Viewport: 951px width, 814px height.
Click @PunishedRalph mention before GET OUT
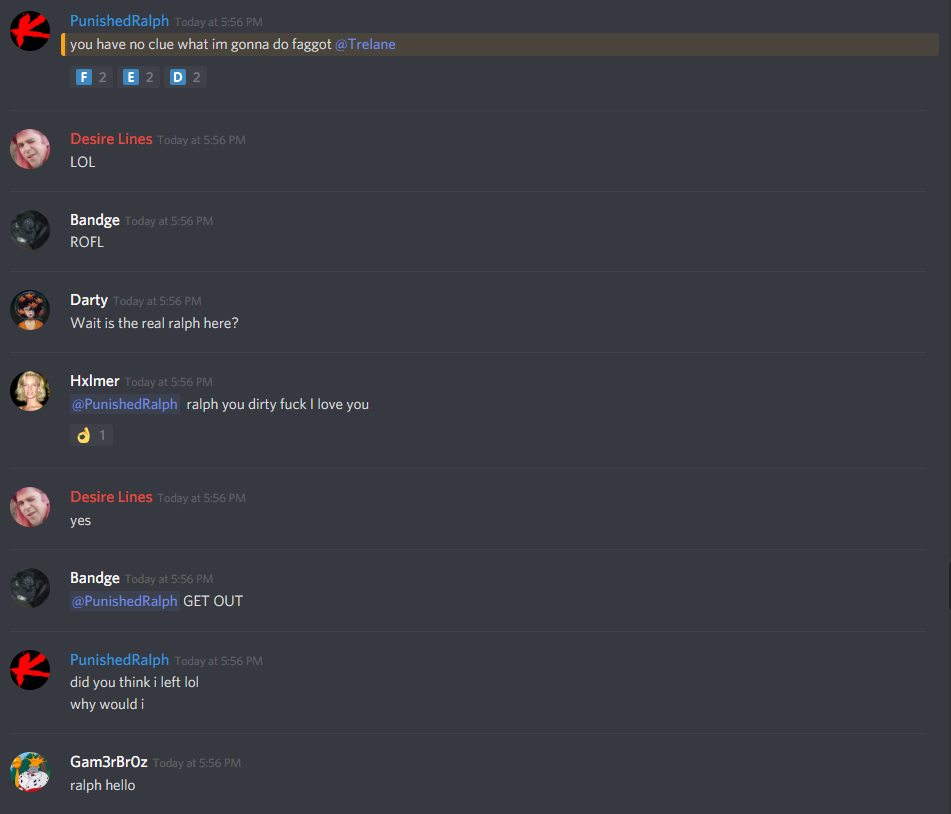pos(125,601)
